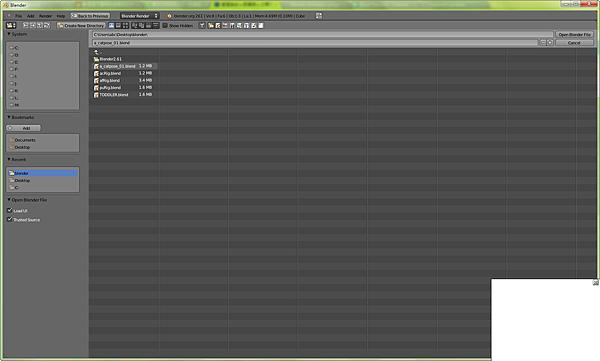Select acRig.blend file

pos(125,73)
